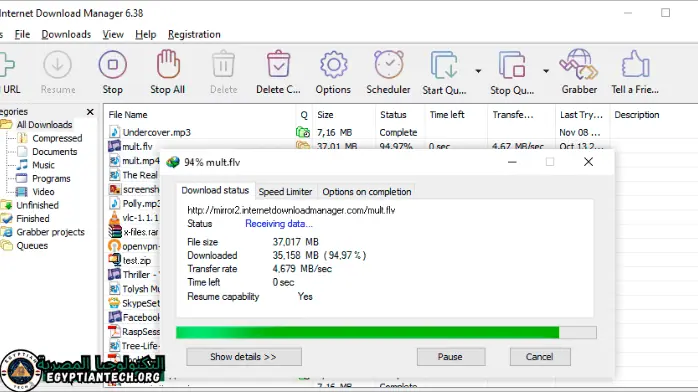Select test.zip file in list
The width and height of the screenshot is (698, 392).
coord(137,260)
